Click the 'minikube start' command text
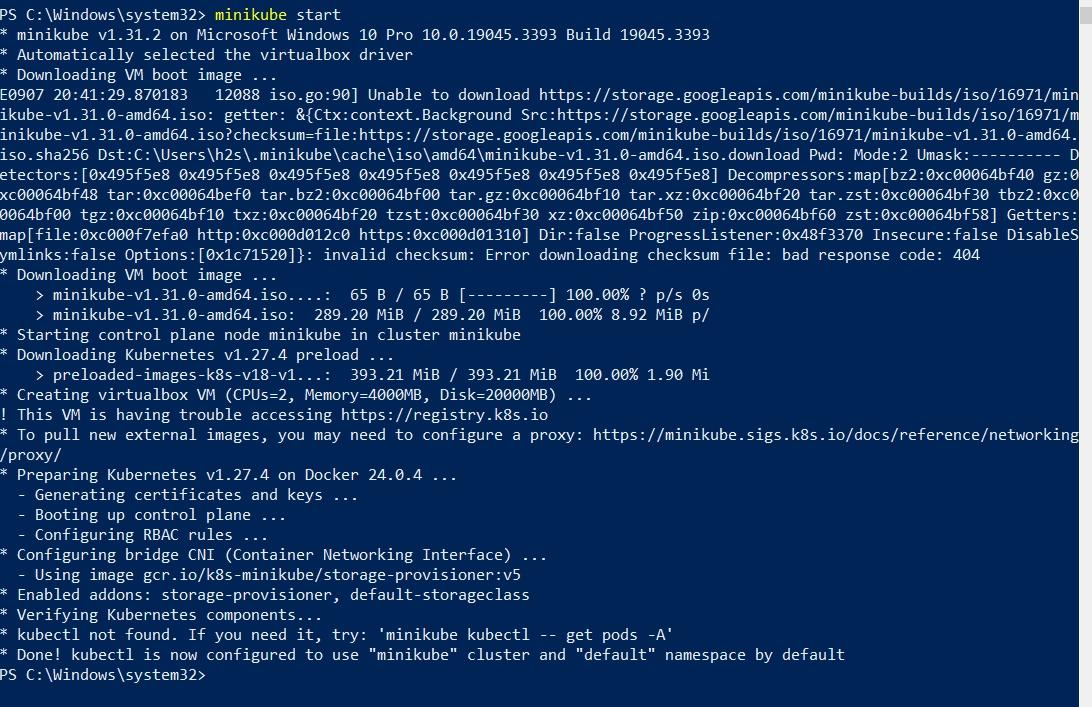1092x707 pixels. pos(277,15)
